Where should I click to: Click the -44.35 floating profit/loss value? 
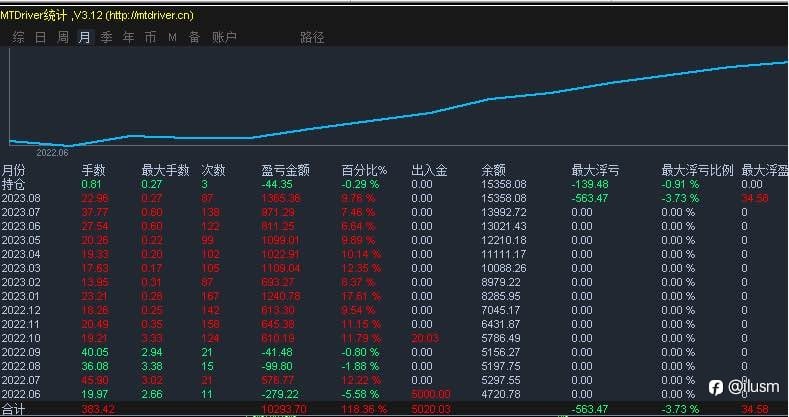coord(277,184)
